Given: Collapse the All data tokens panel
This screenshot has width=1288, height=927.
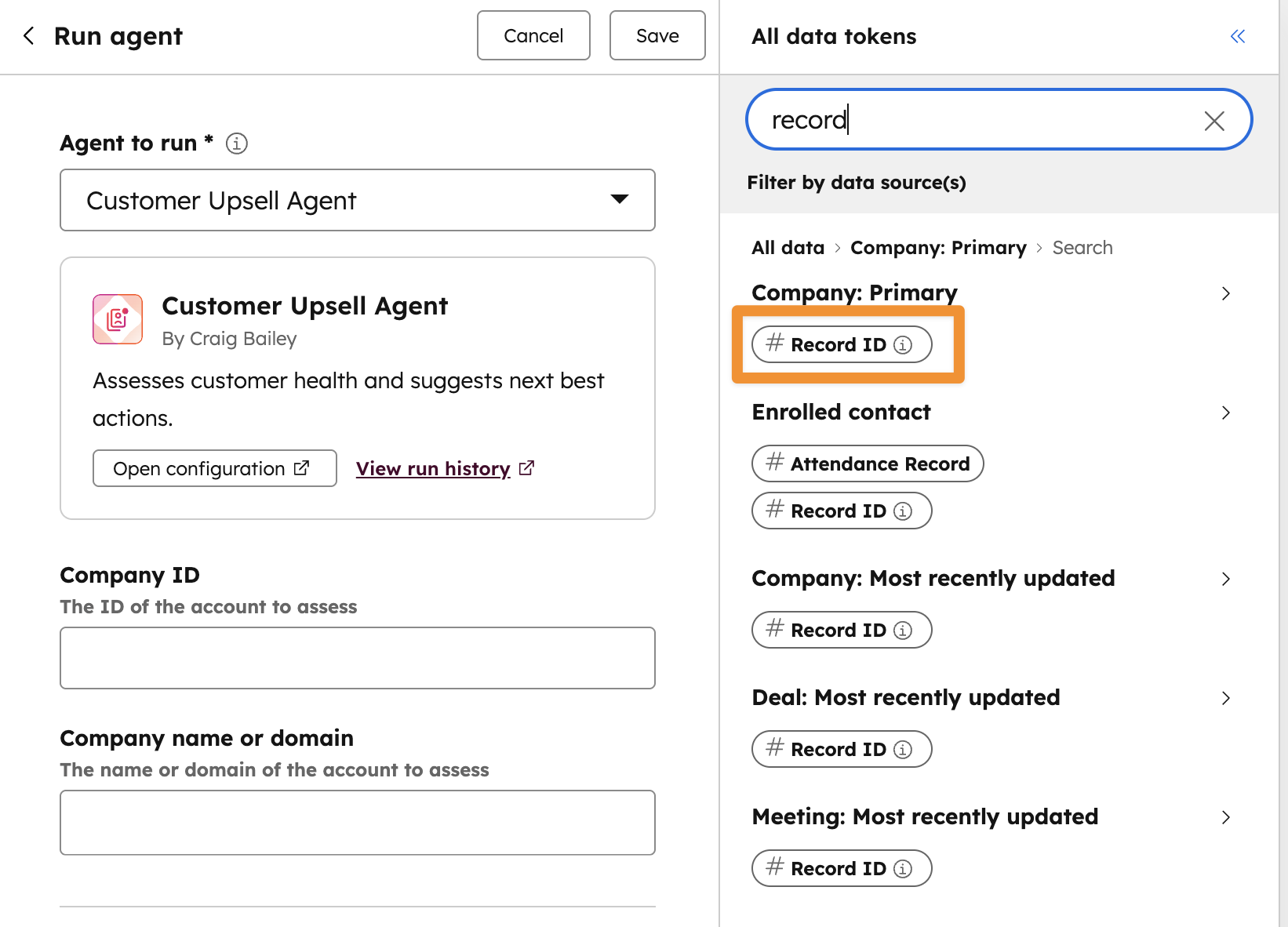Looking at the screenshot, I should tap(1238, 35).
